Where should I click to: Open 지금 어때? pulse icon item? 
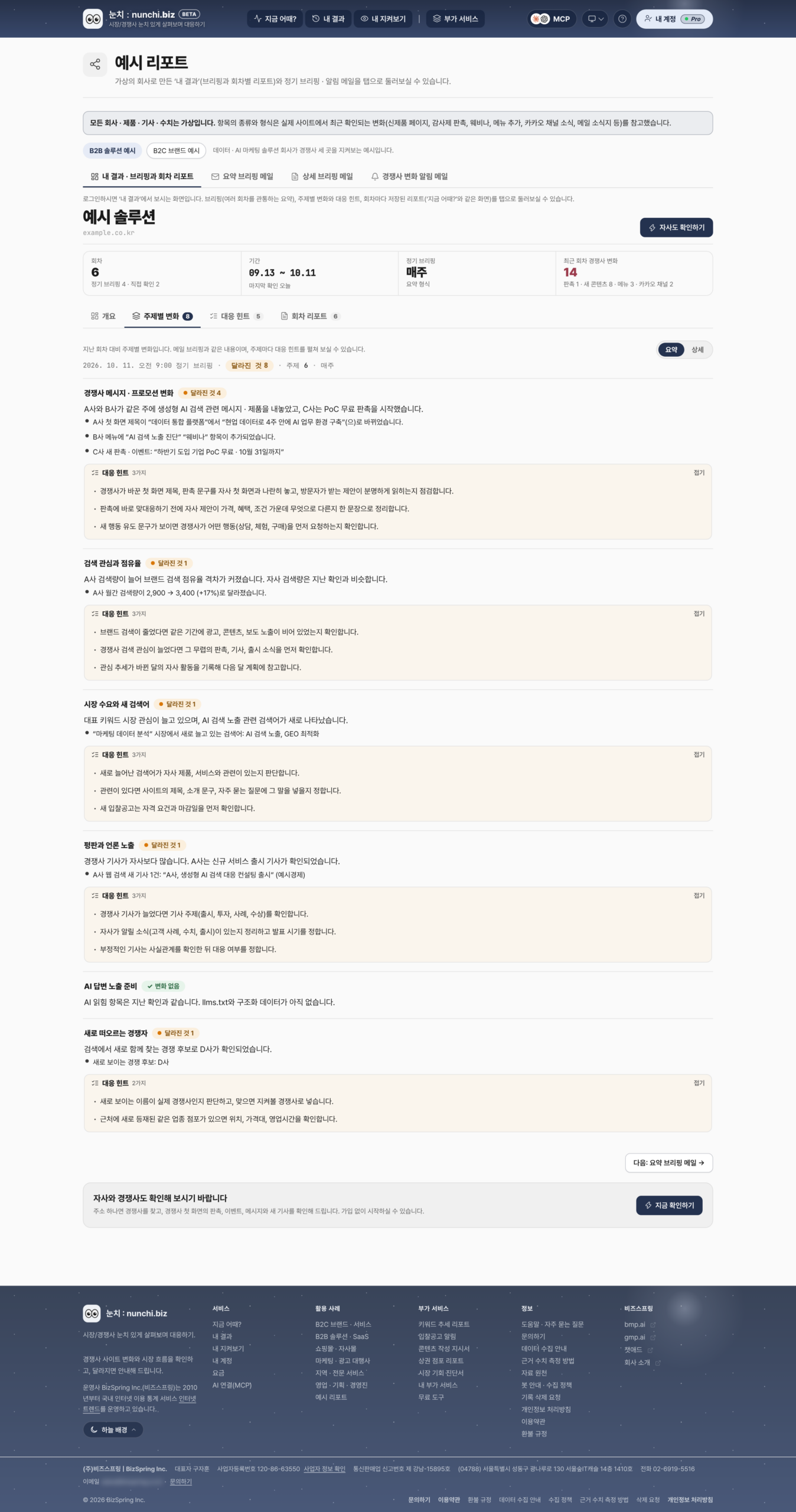275,19
